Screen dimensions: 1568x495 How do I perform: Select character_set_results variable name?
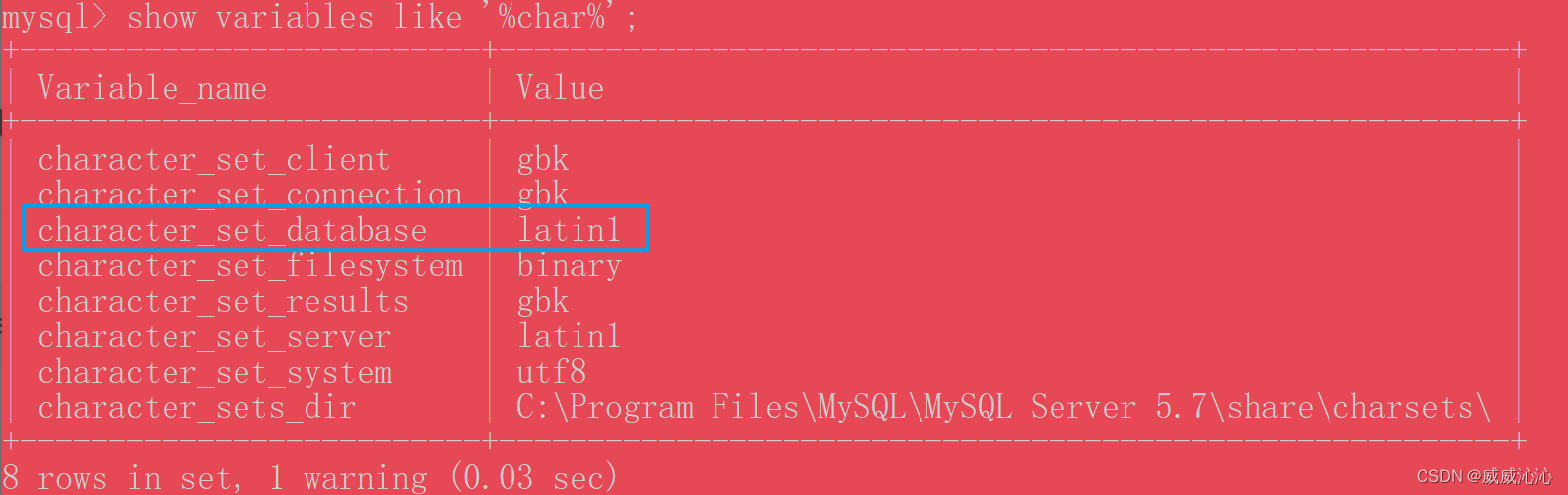point(223,301)
